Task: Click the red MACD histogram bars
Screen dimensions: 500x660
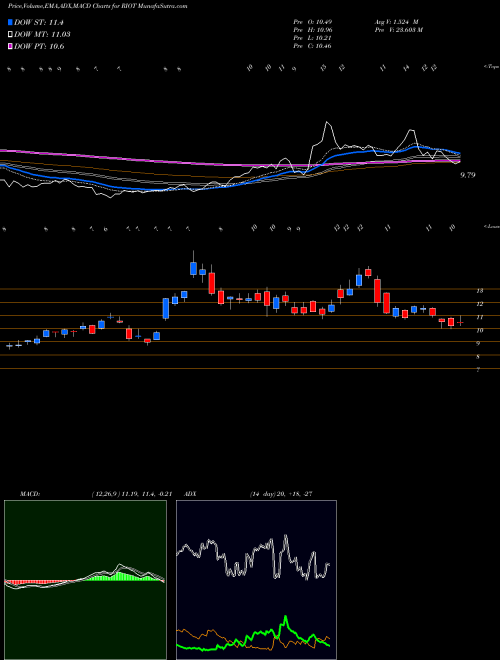Action: 38,583
